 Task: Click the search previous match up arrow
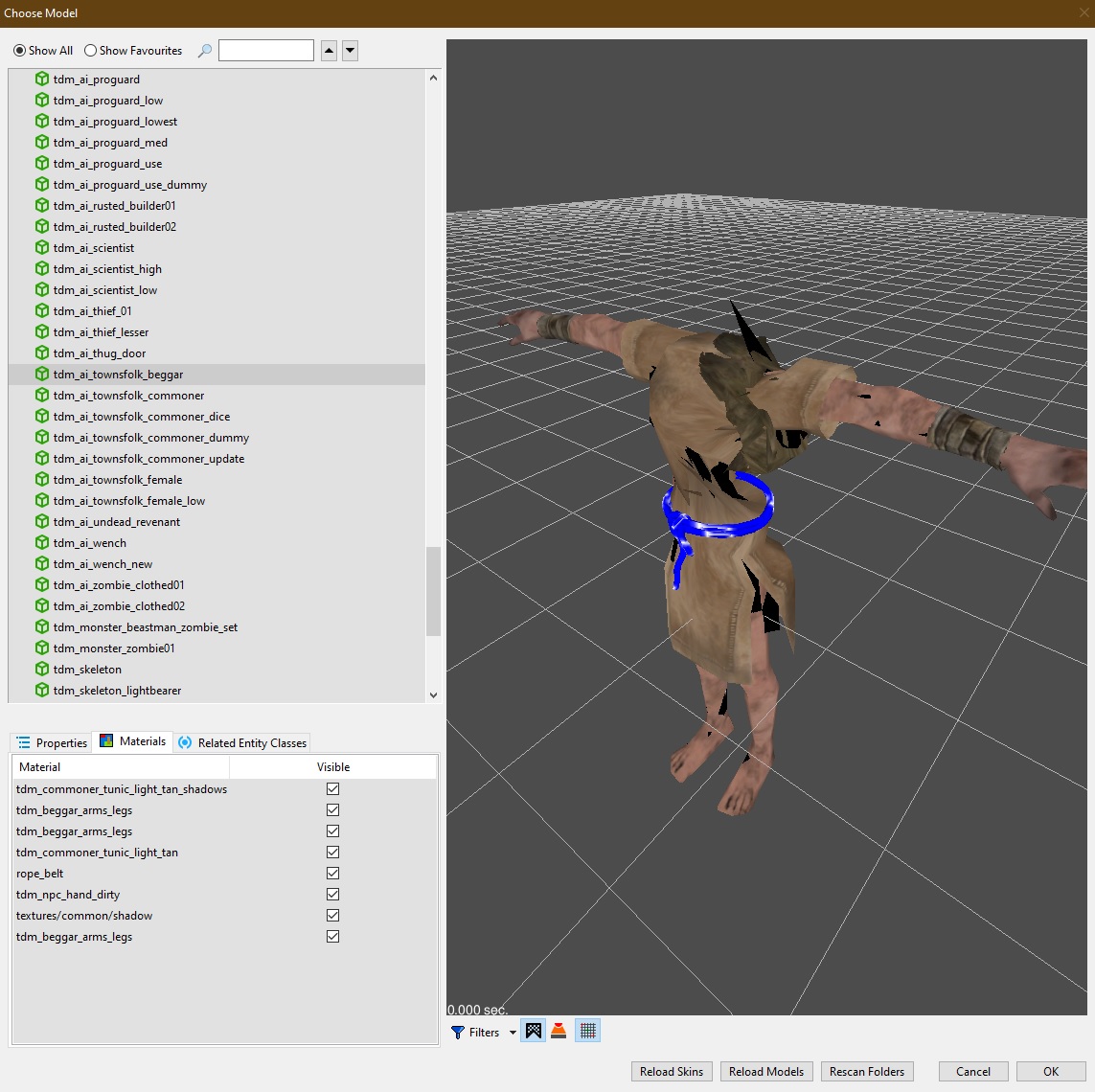329,51
